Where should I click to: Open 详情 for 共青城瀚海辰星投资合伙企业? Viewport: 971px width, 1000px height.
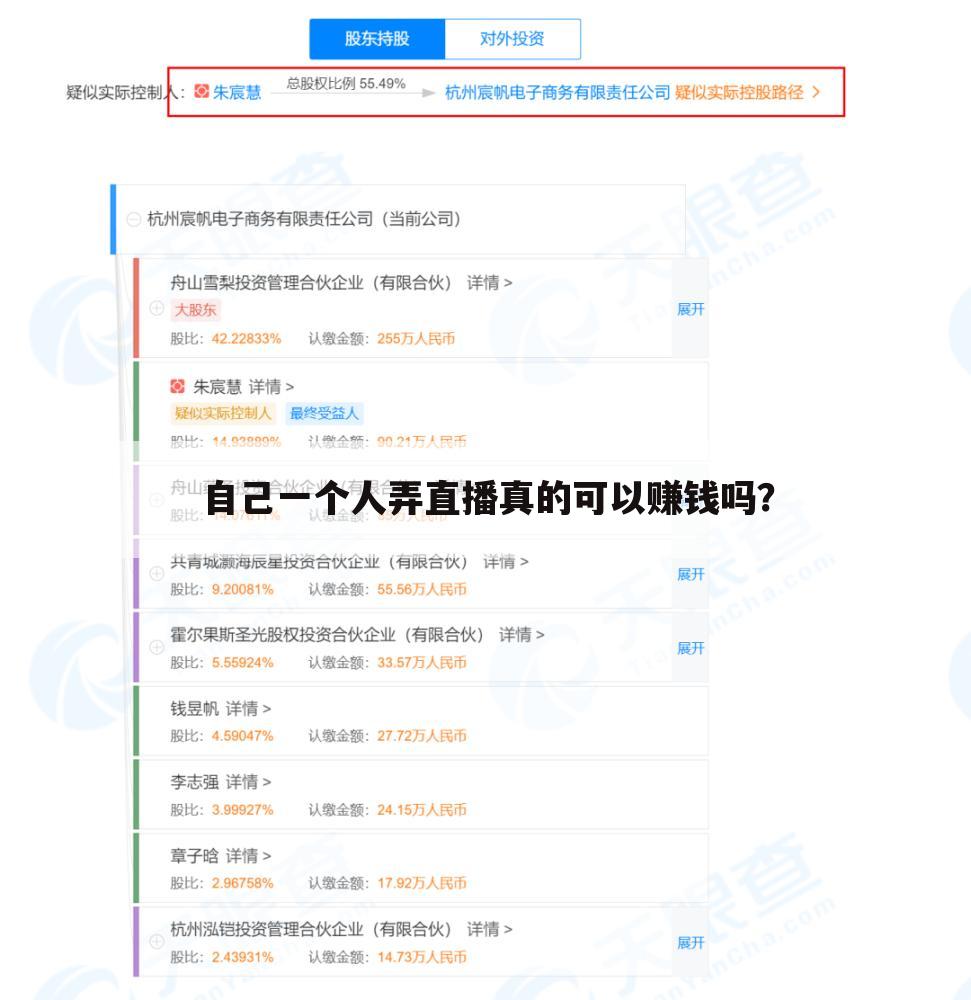click(x=505, y=562)
